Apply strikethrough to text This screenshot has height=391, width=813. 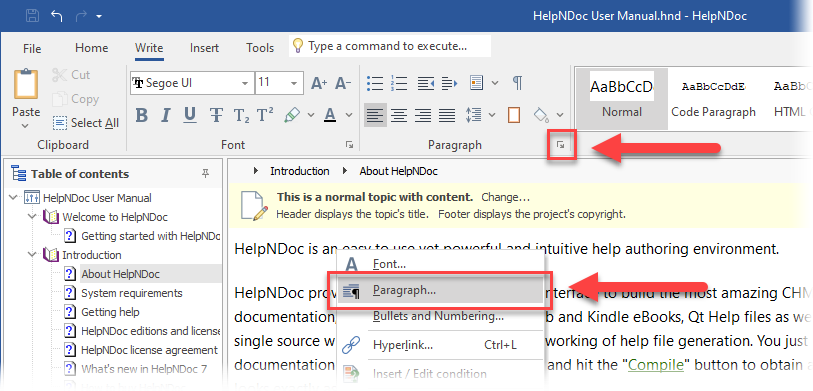tap(216, 115)
